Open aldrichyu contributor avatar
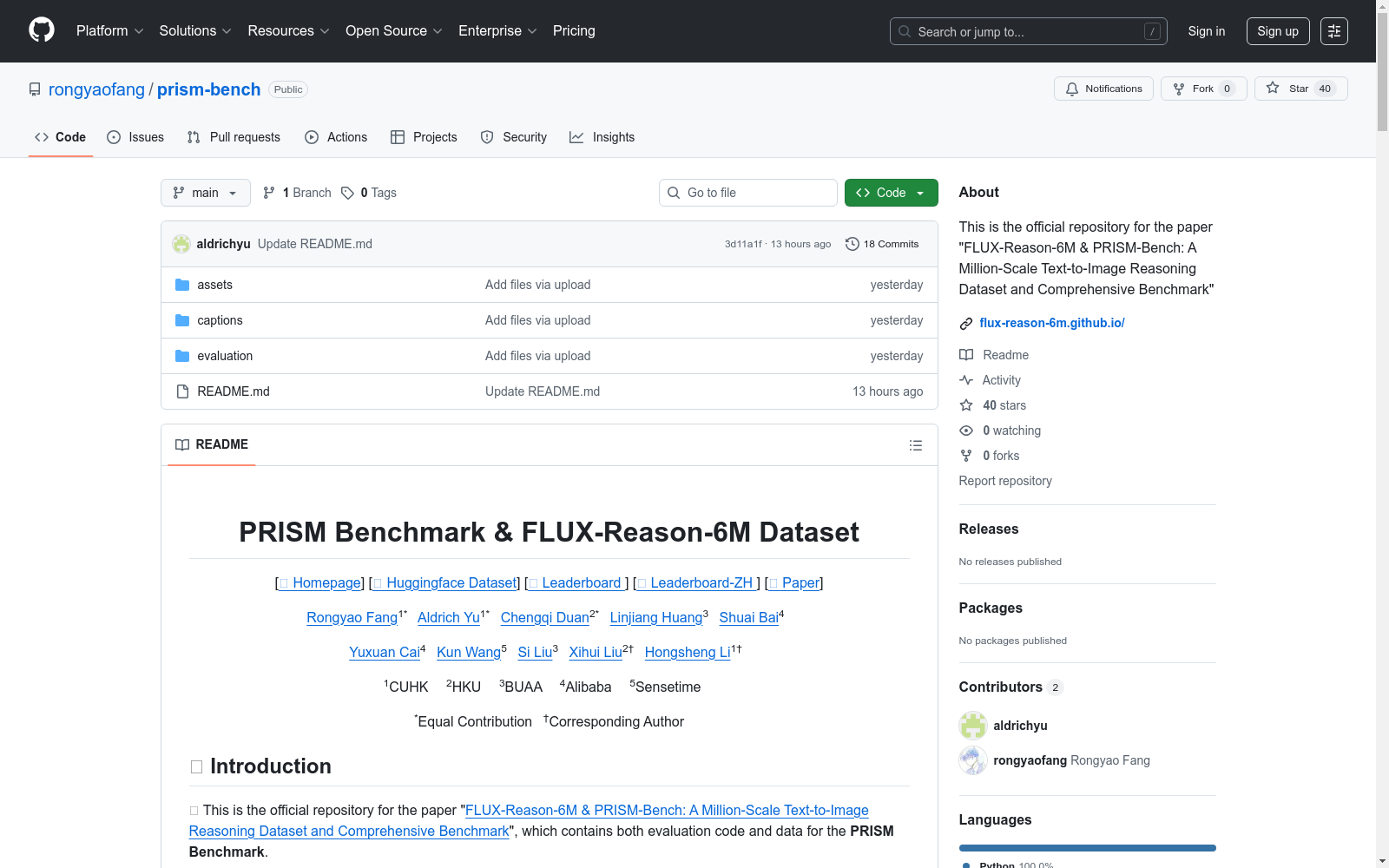 pyautogui.click(x=973, y=726)
